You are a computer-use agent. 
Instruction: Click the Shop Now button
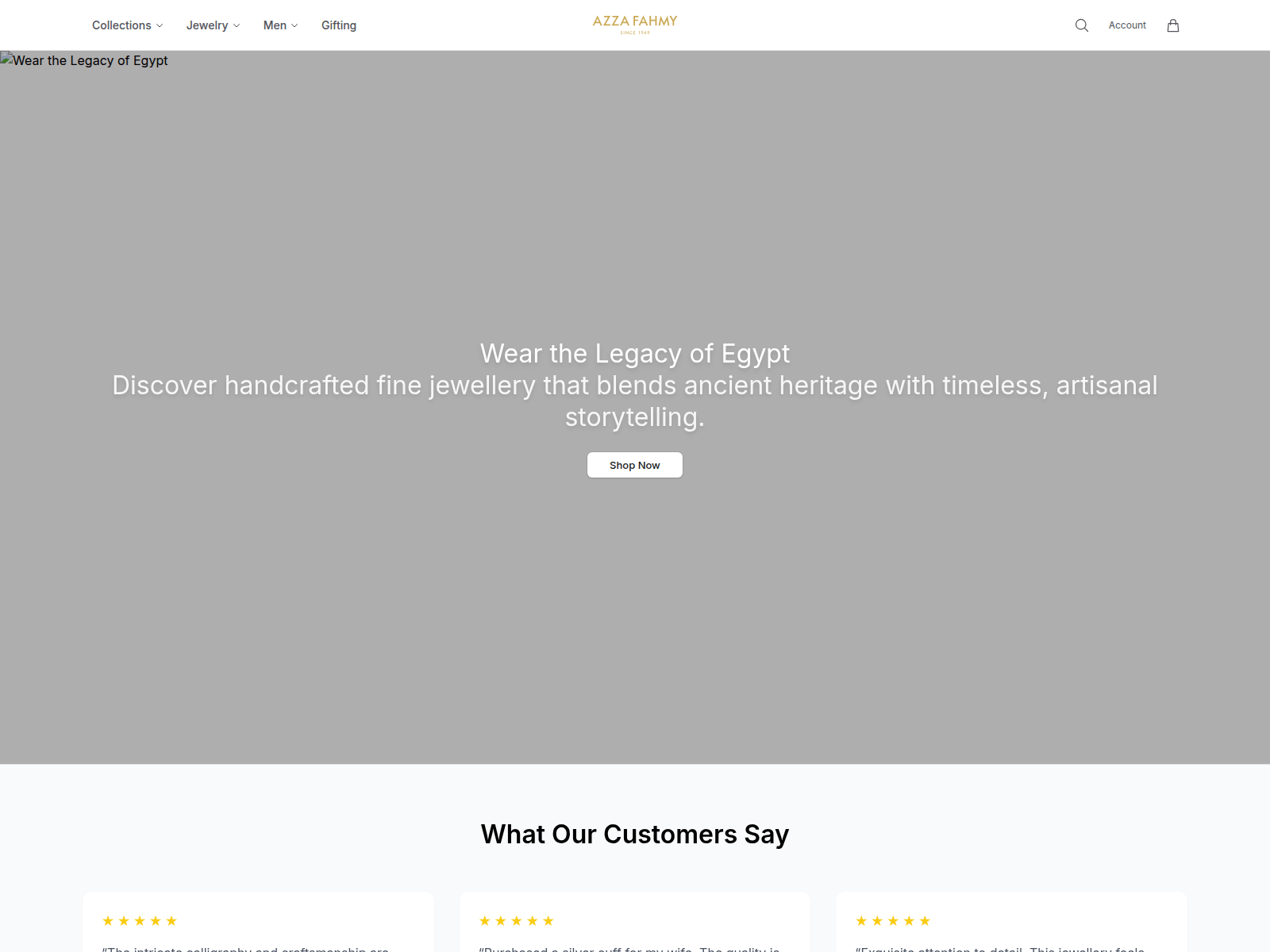[x=635, y=465]
